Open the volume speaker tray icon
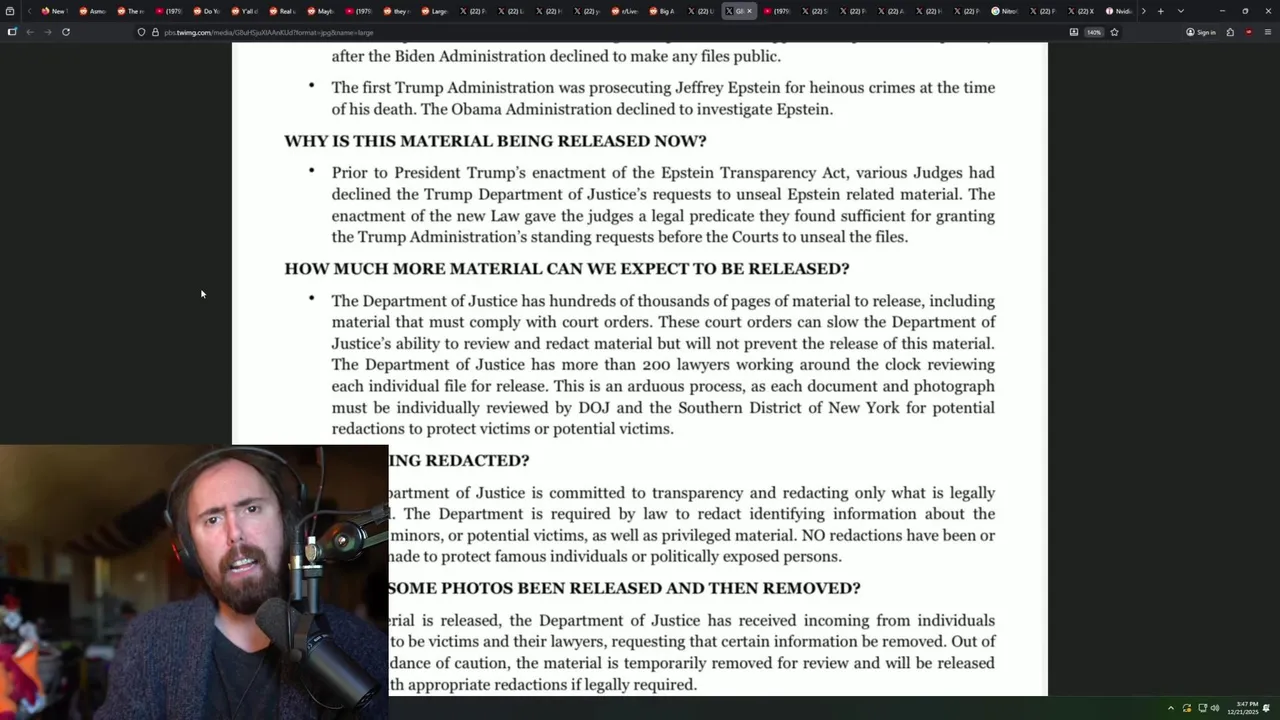The image size is (1280, 720). click(1215, 708)
